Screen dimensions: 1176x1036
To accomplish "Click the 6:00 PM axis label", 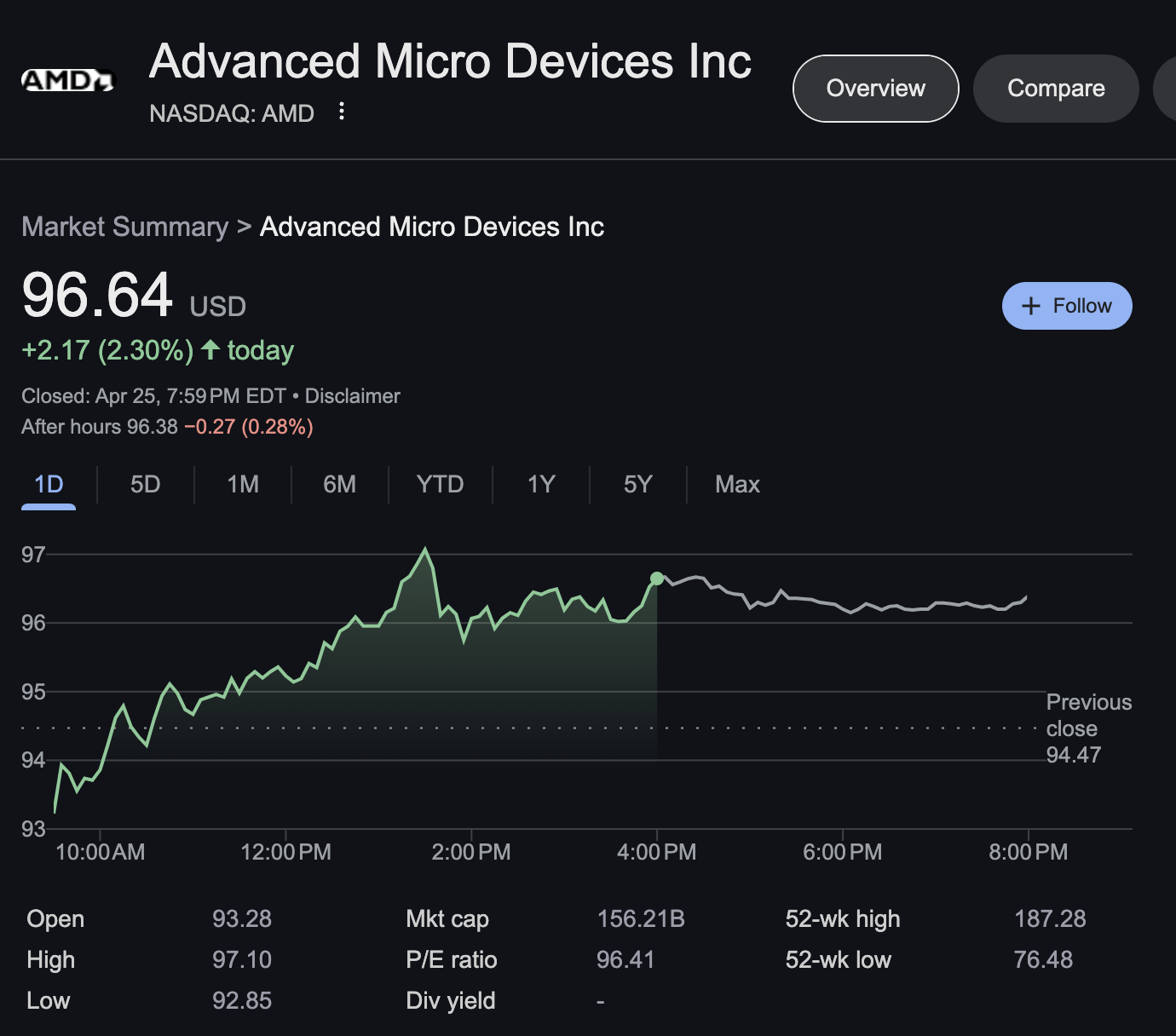I will point(842,852).
